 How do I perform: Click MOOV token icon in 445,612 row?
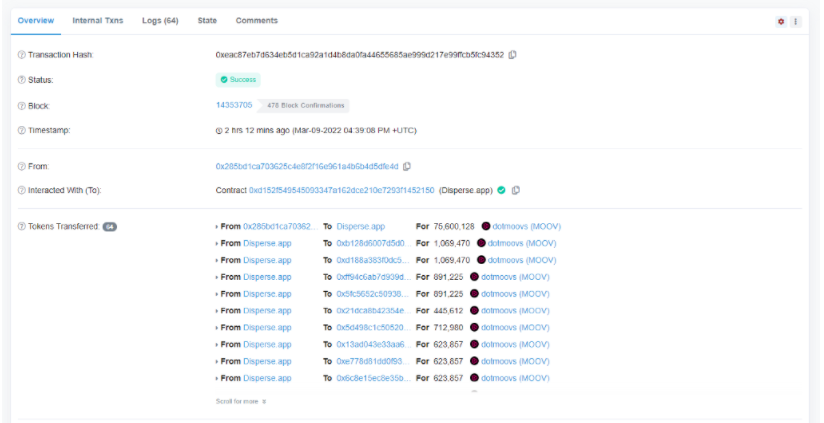[475, 311]
